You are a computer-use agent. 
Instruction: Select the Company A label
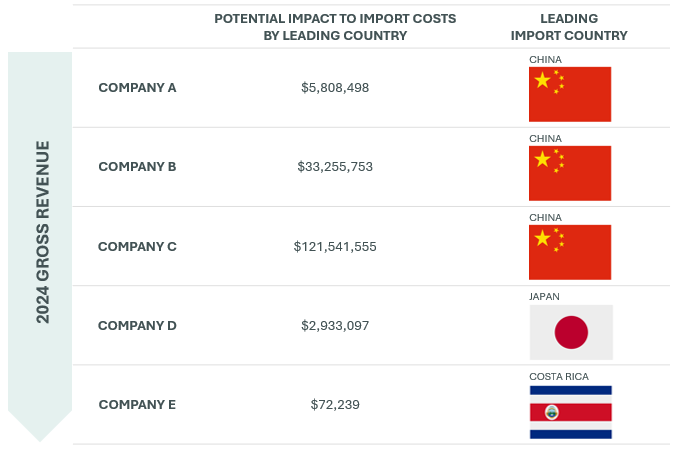[x=137, y=87]
